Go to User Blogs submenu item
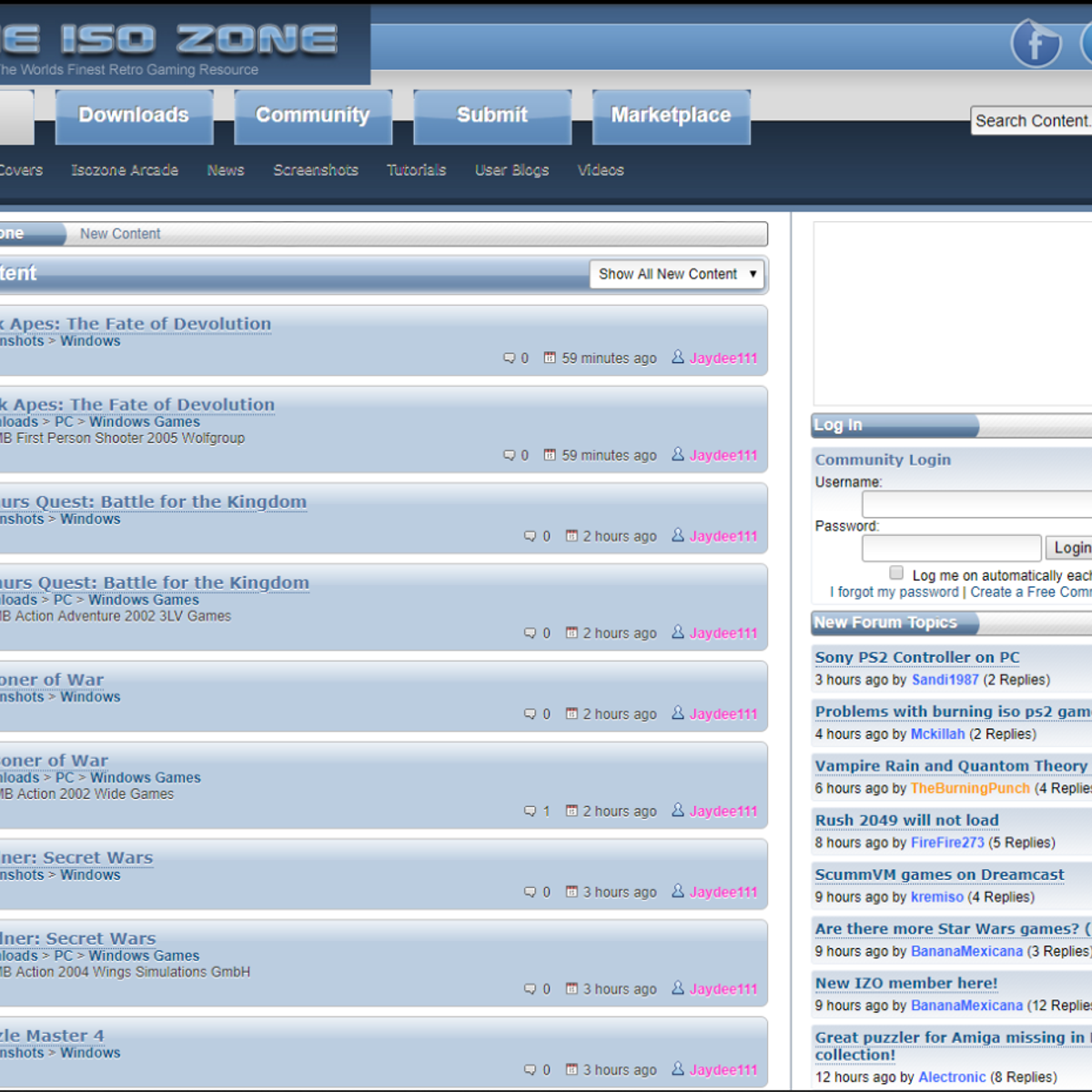Viewport: 1092px width, 1092px height. [512, 170]
